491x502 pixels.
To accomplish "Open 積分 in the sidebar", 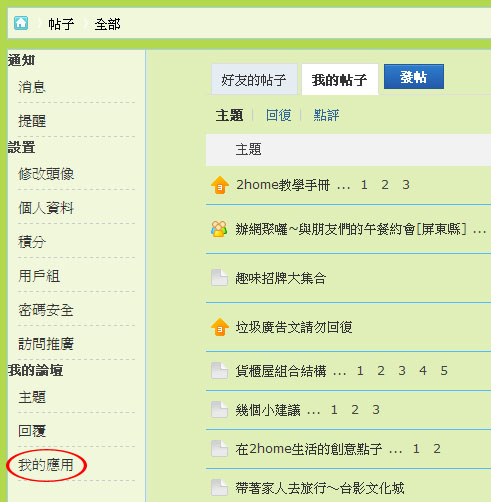I will coord(32,242).
